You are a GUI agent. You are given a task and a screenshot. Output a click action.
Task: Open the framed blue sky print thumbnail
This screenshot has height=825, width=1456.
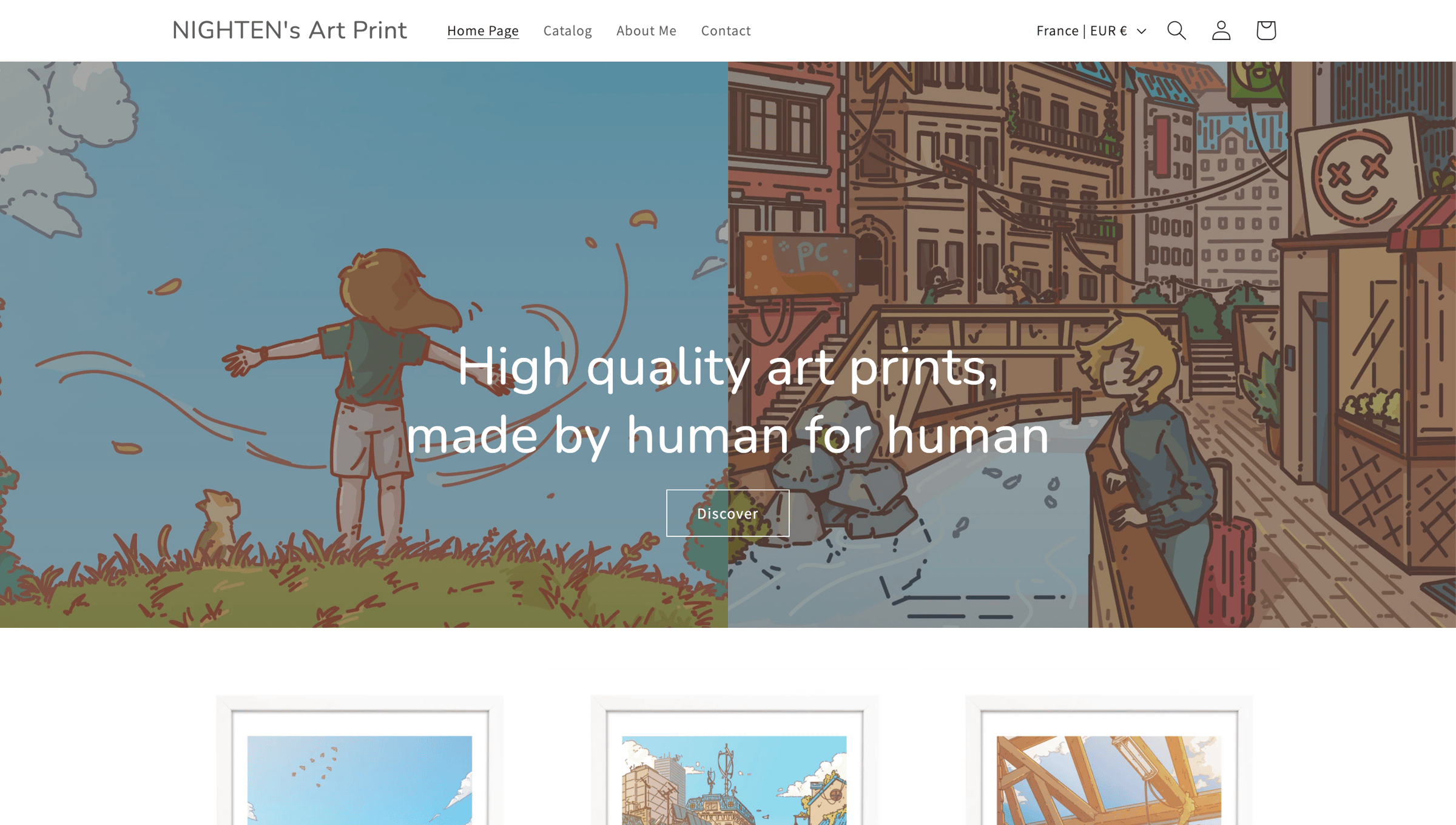tap(360, 760)
